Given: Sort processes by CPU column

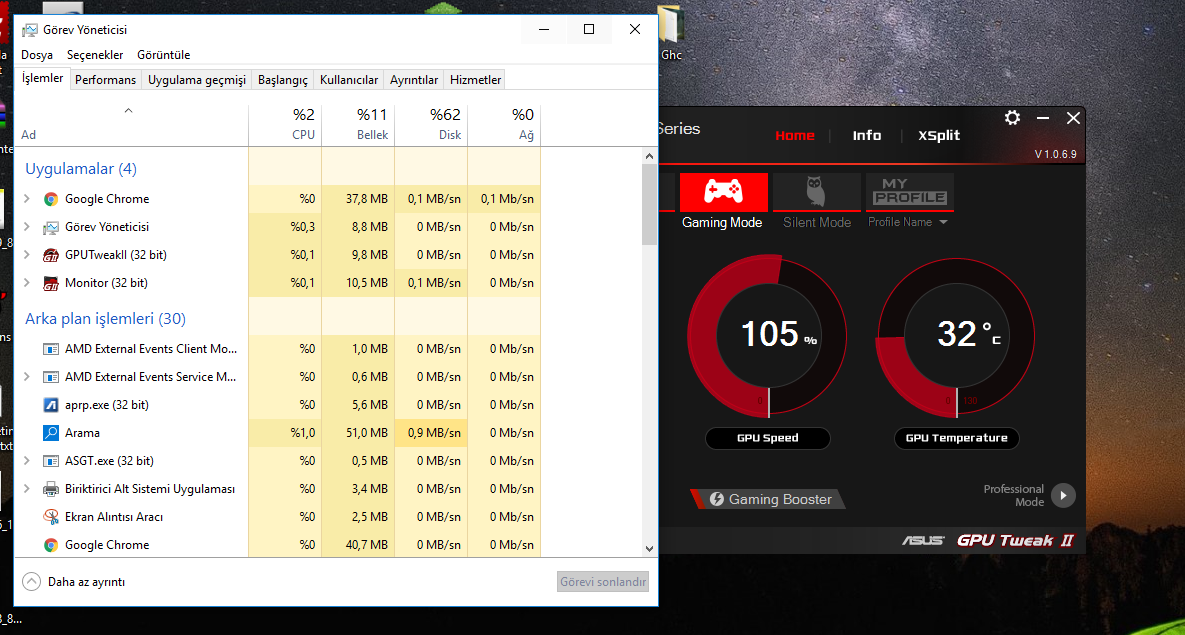Looking at the screenshot, I should (285, 125).
